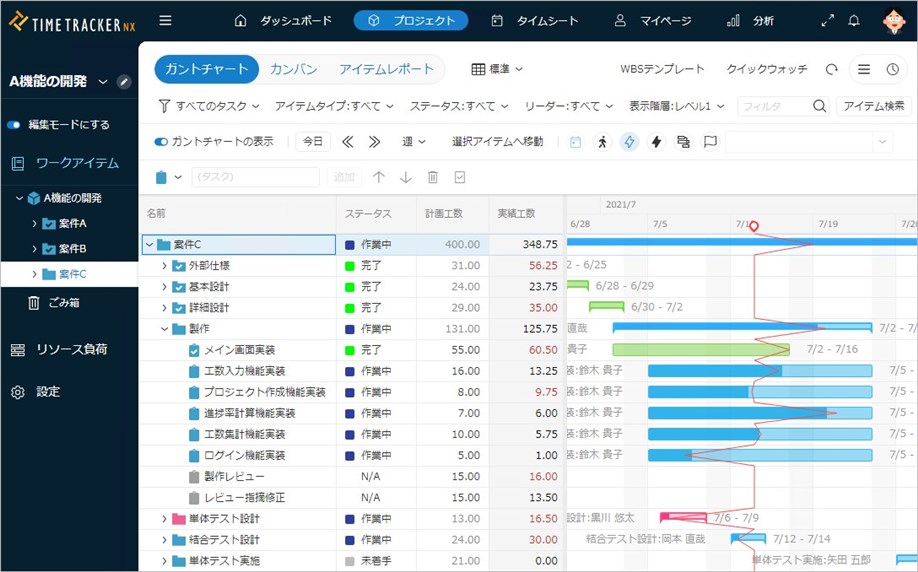Click the アイテム検索 button
The height and width of the screenshot is (572, 918).
click(x=874, y=106)
